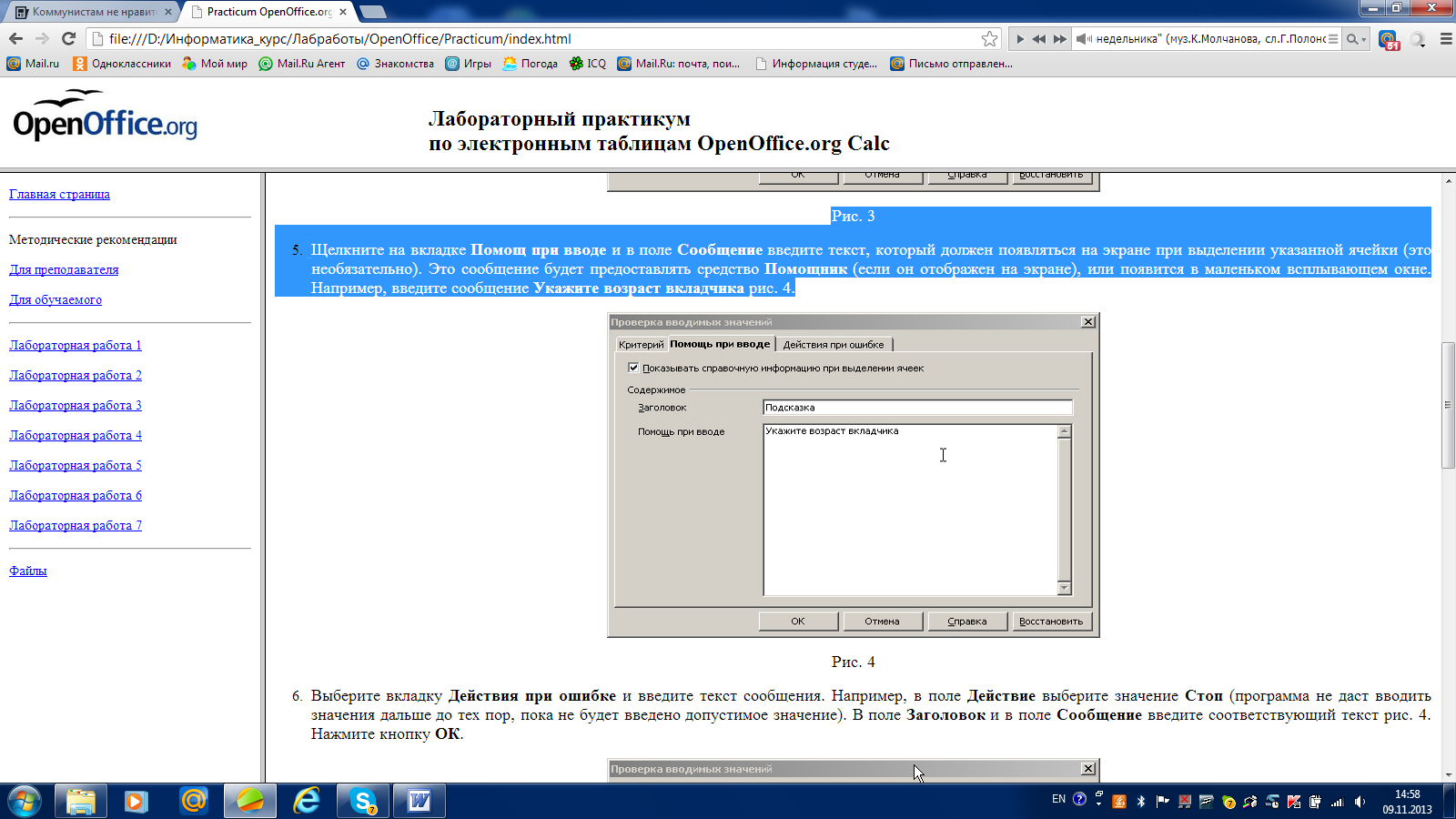Open Погода bookmark
Viewport: 1456px width, 819px height.
coord(530,64)
